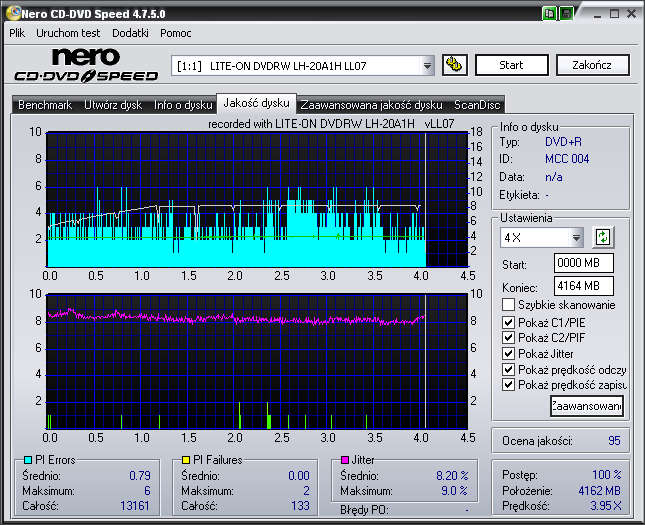The height and width of the screenshot is (525, 645).
Task: Open the Uruchom test menu
Action: pos(69,33)
